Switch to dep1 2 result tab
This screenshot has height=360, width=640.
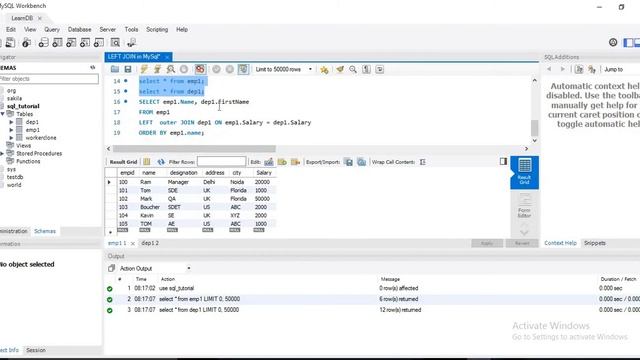coord(150,243)
